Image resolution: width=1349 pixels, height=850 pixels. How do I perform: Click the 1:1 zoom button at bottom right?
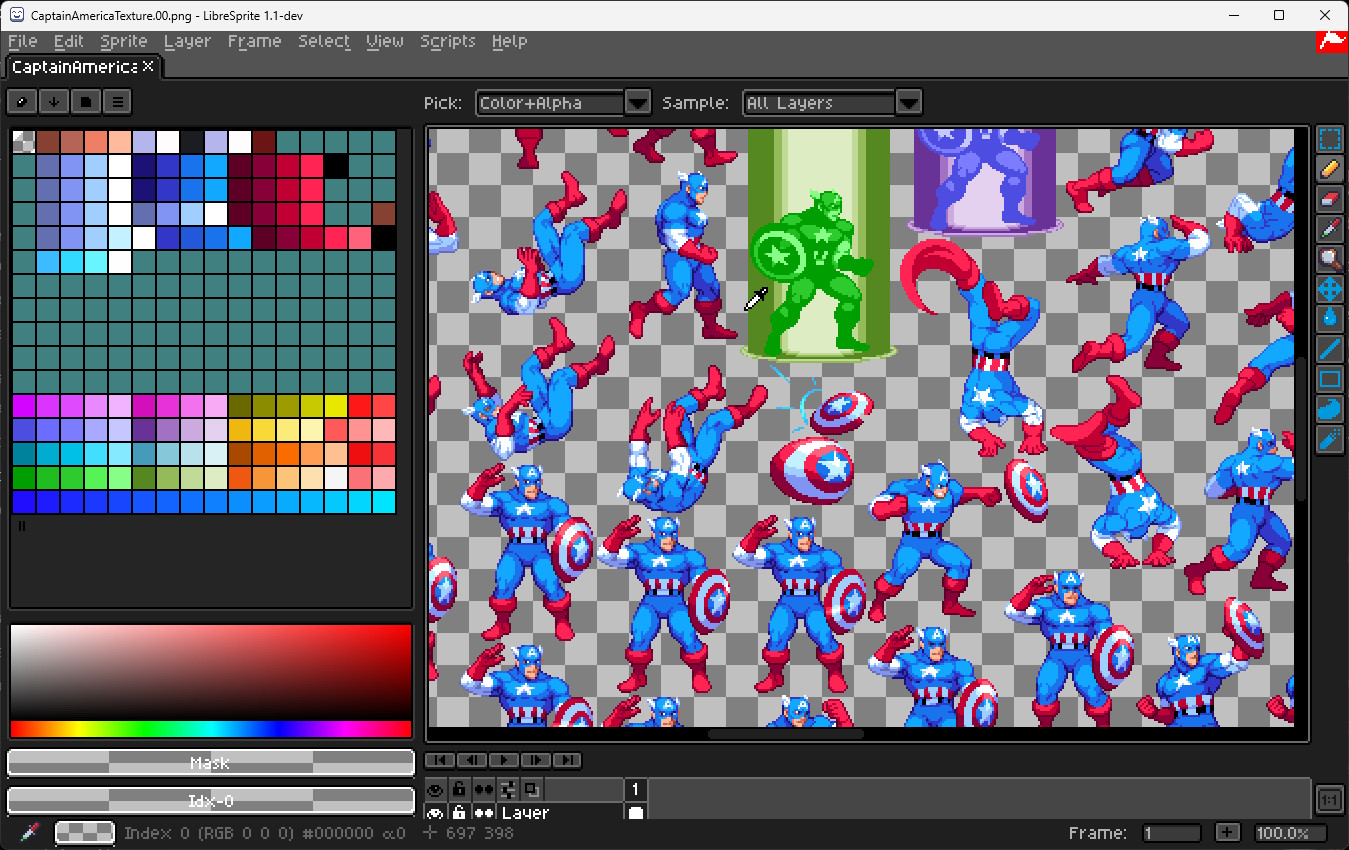pyautogui.click(x=1329, y=800)
